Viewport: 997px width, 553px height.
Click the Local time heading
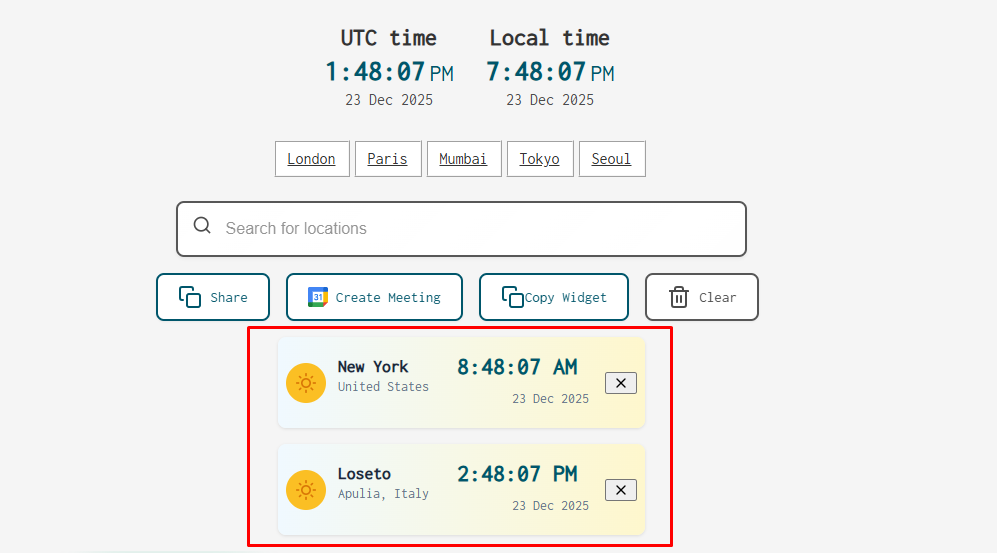pyautogui.click(x=549, y=38)
